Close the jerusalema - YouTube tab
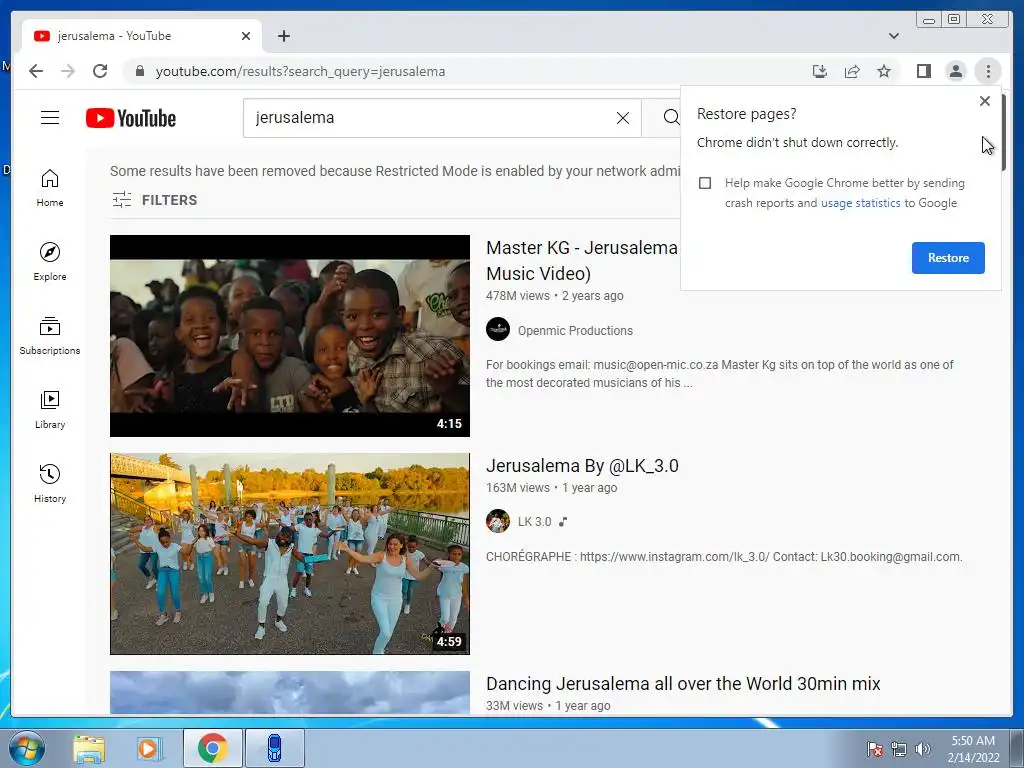 point(246,36)
